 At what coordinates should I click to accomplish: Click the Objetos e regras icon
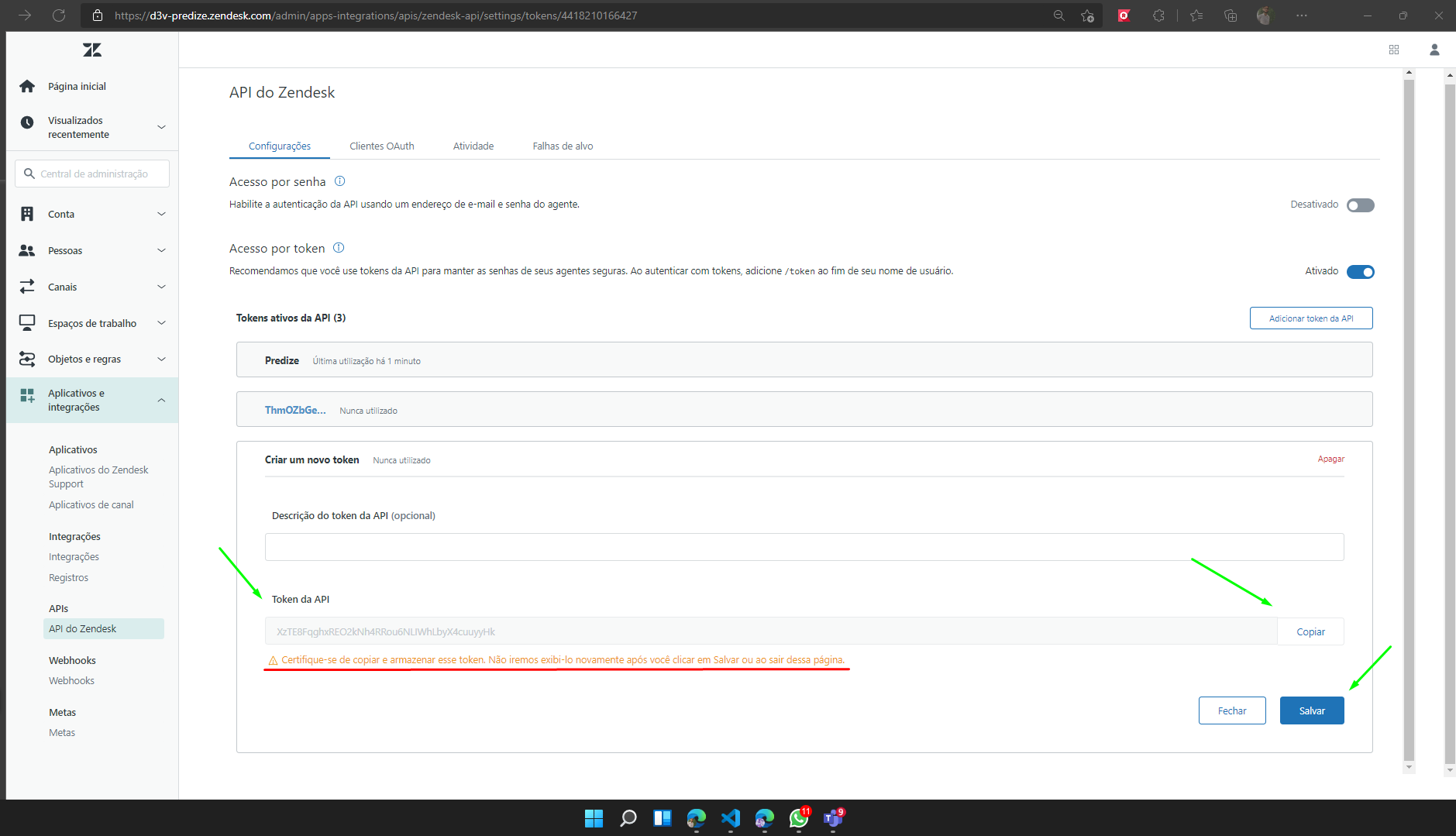(27, 359)
